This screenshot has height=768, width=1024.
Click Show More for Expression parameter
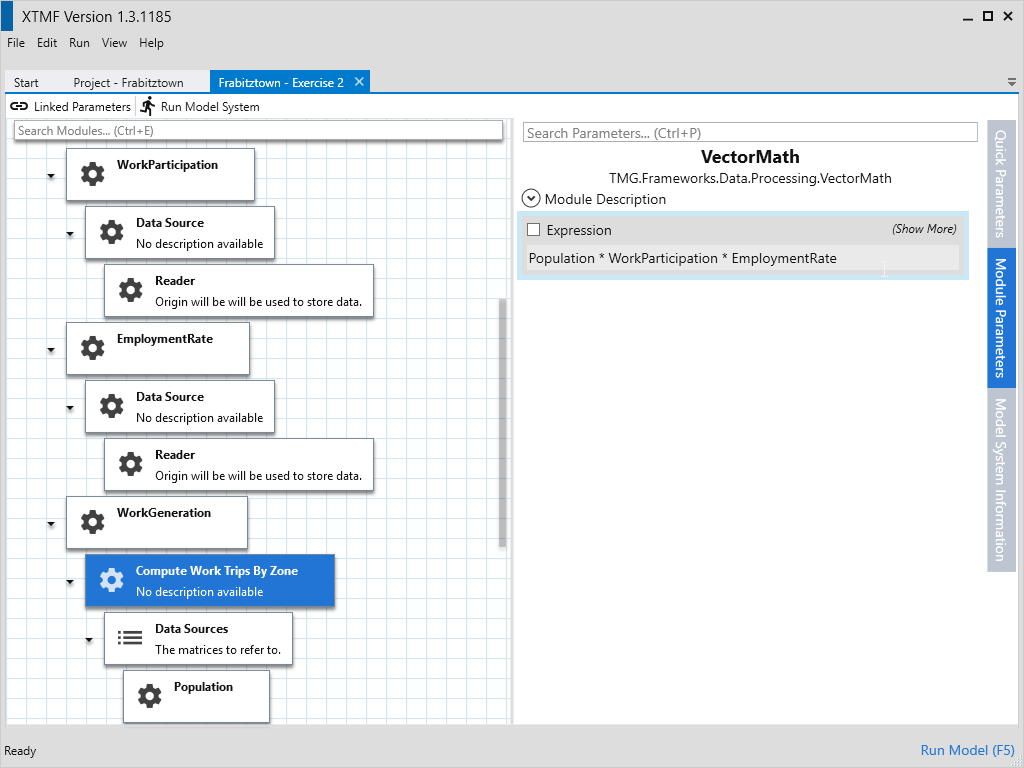click(x=923, y=229)
